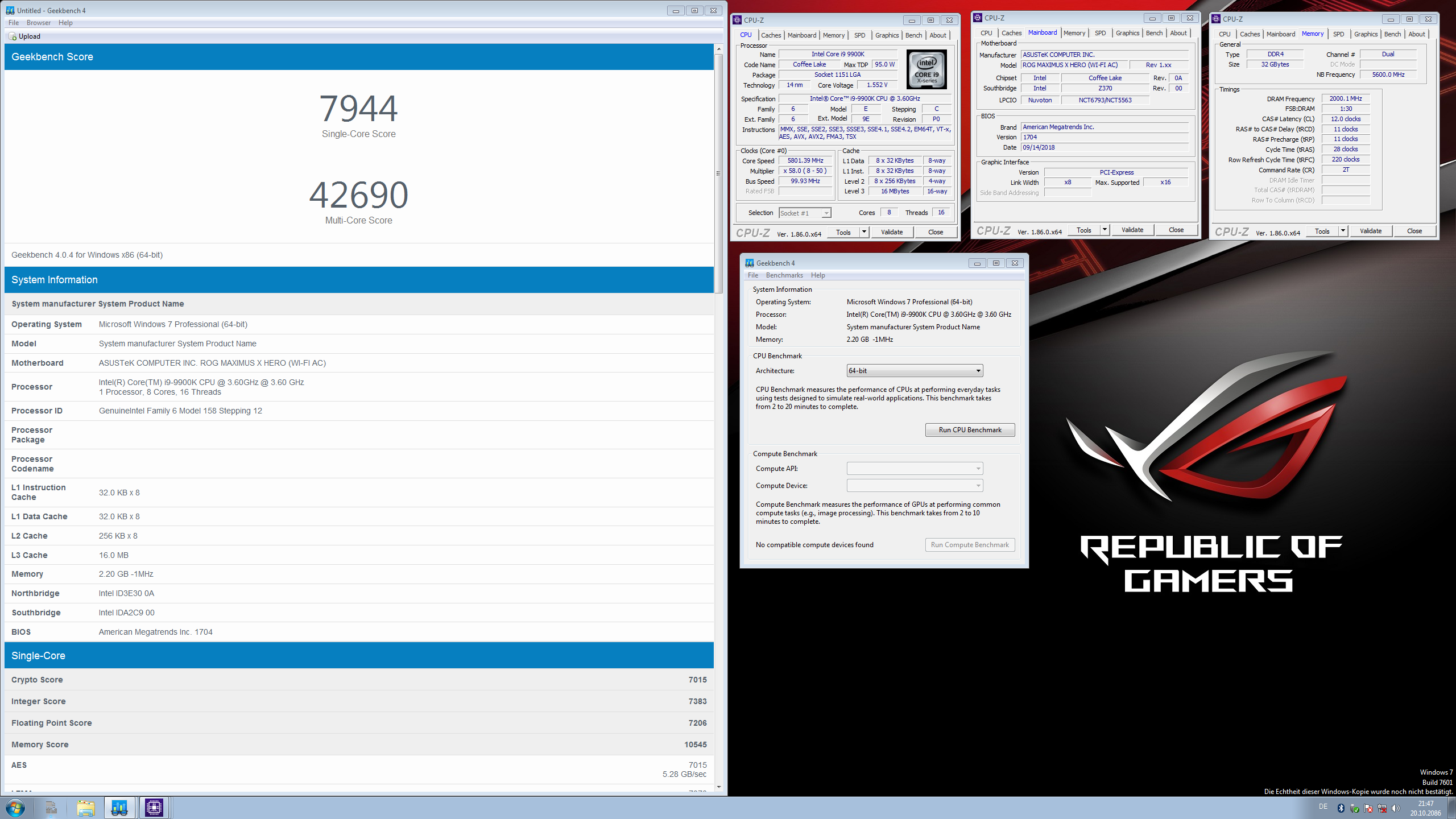1456x819 pixels.
Task: Click the scroll-up arrow in Geekbench results
Action: (718, 49)
